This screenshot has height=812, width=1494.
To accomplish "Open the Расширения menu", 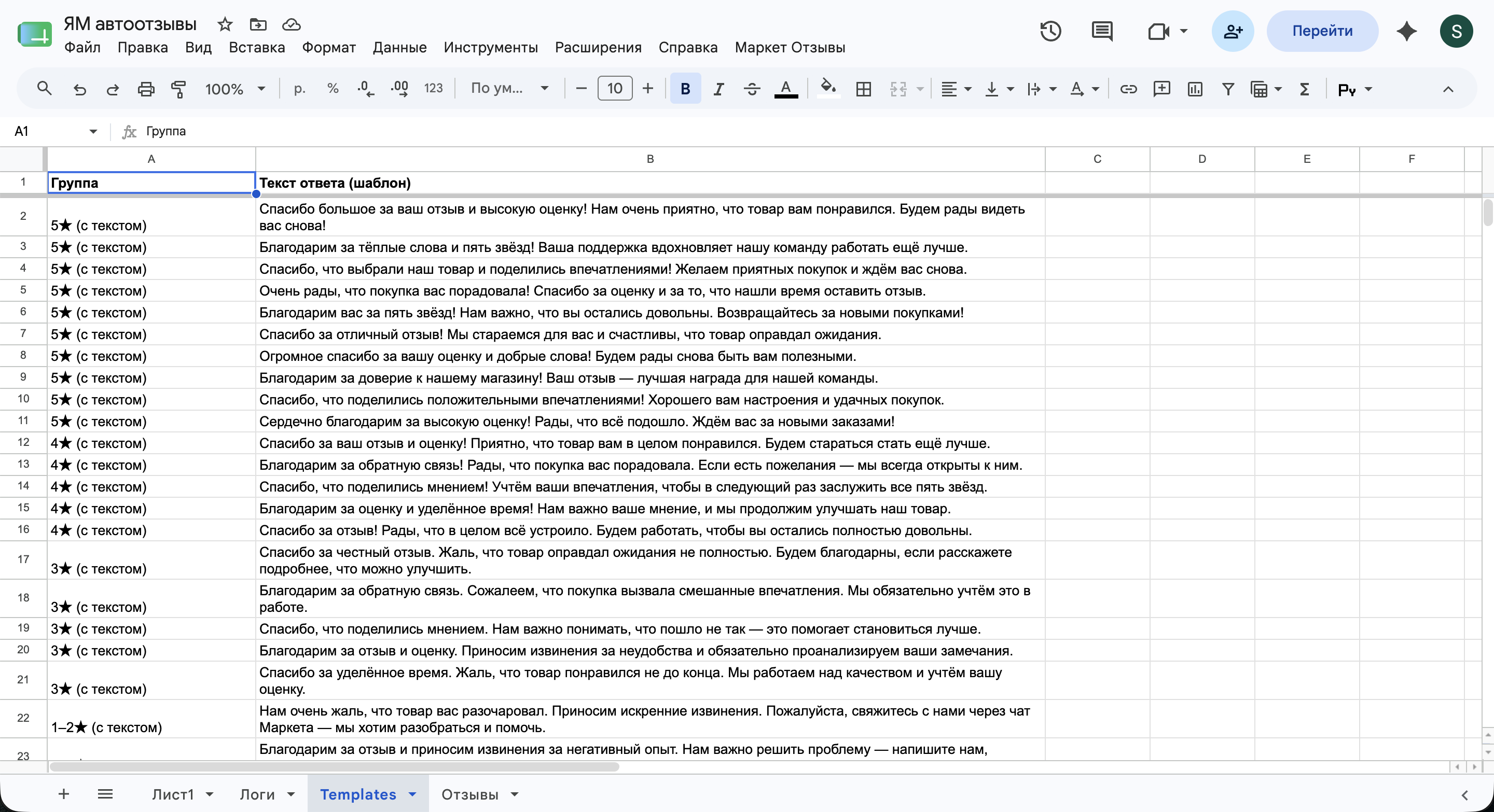I will click(598, 48).
